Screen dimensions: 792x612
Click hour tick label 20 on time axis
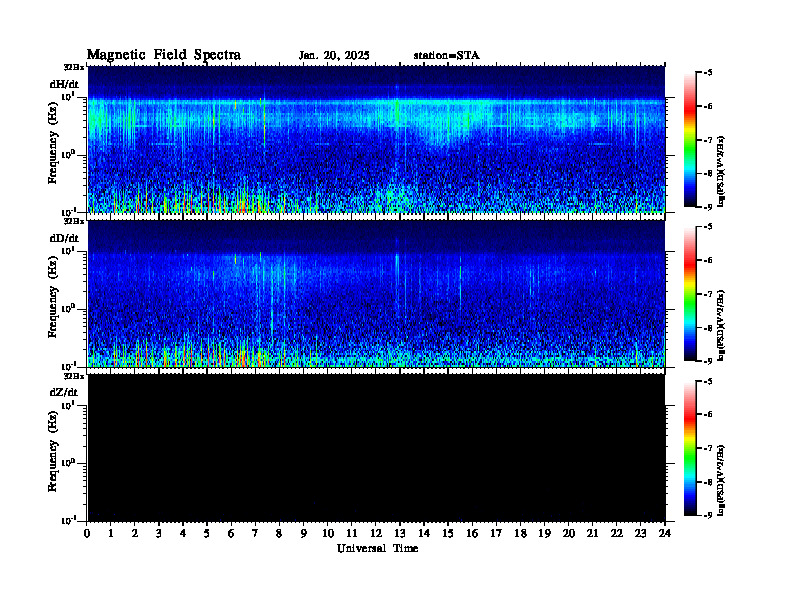point(569,533)
